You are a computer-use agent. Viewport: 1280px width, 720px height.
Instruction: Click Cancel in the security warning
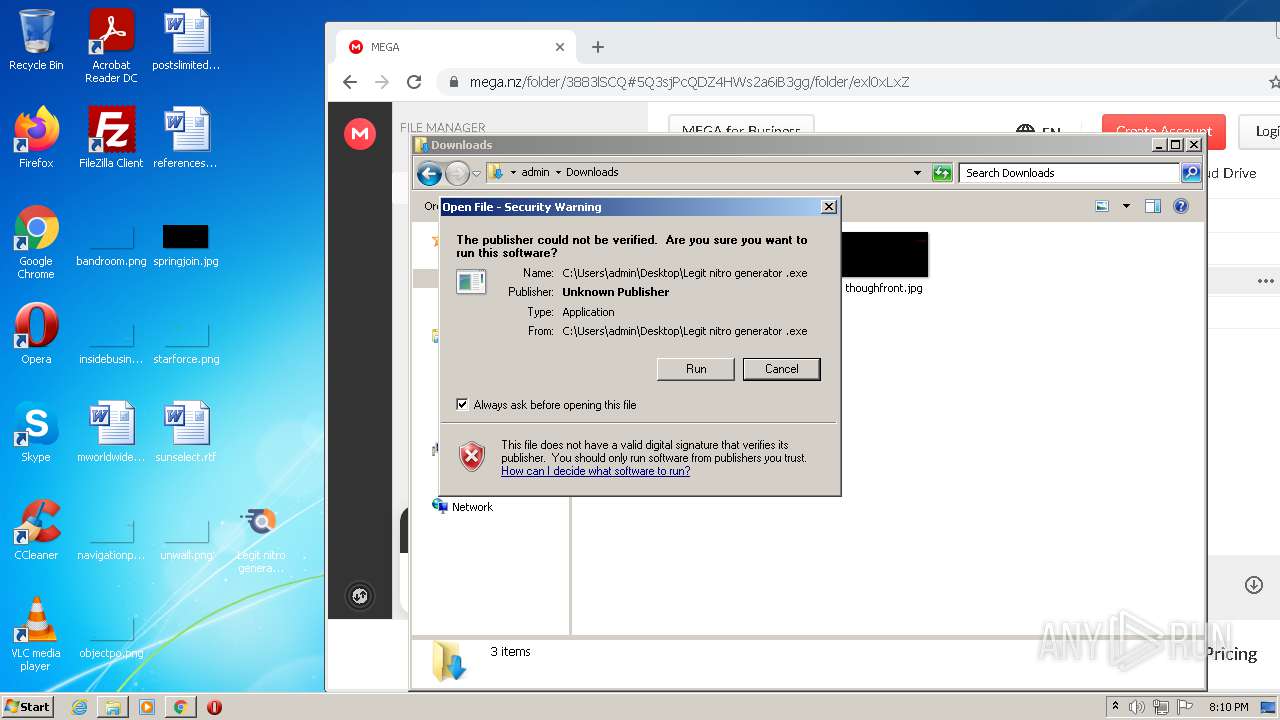pyautogui.click(x=782, y=369)
